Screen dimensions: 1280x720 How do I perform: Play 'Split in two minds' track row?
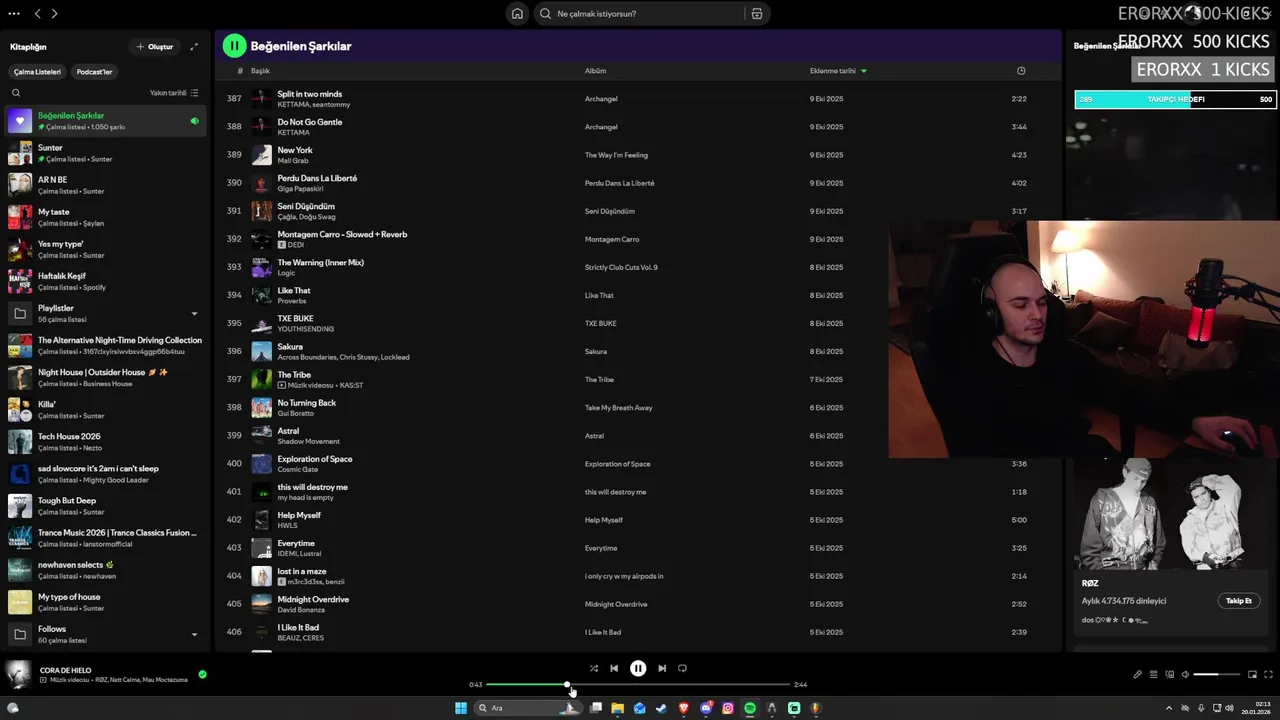tap(637, 99)
